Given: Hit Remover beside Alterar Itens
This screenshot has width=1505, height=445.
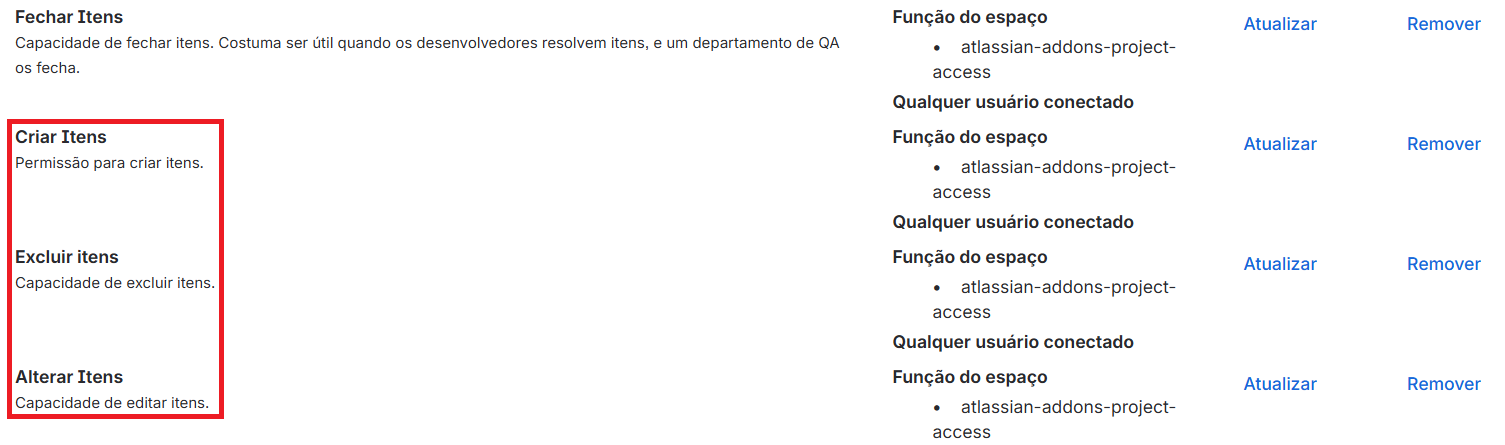Looking at the screenshot, I should (x=1443, y=384).
